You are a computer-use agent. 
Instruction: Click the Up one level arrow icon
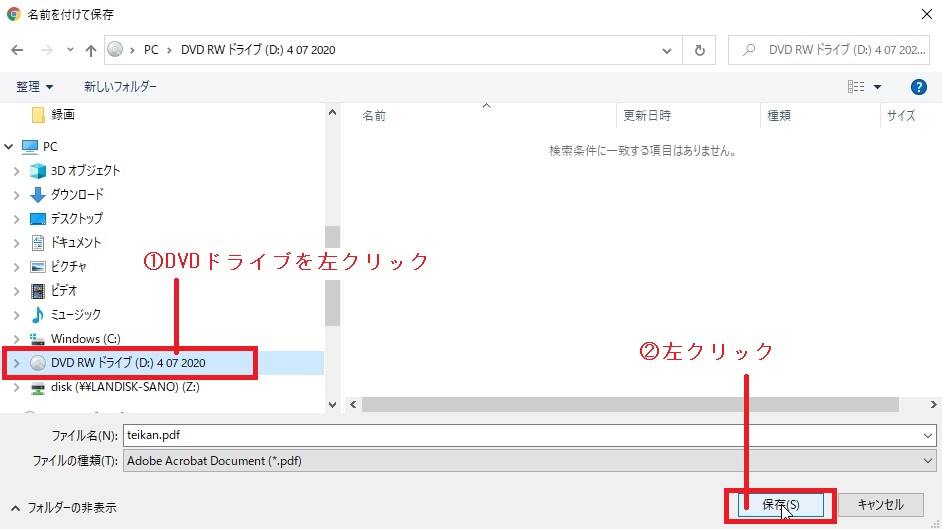tap(91, 50)
